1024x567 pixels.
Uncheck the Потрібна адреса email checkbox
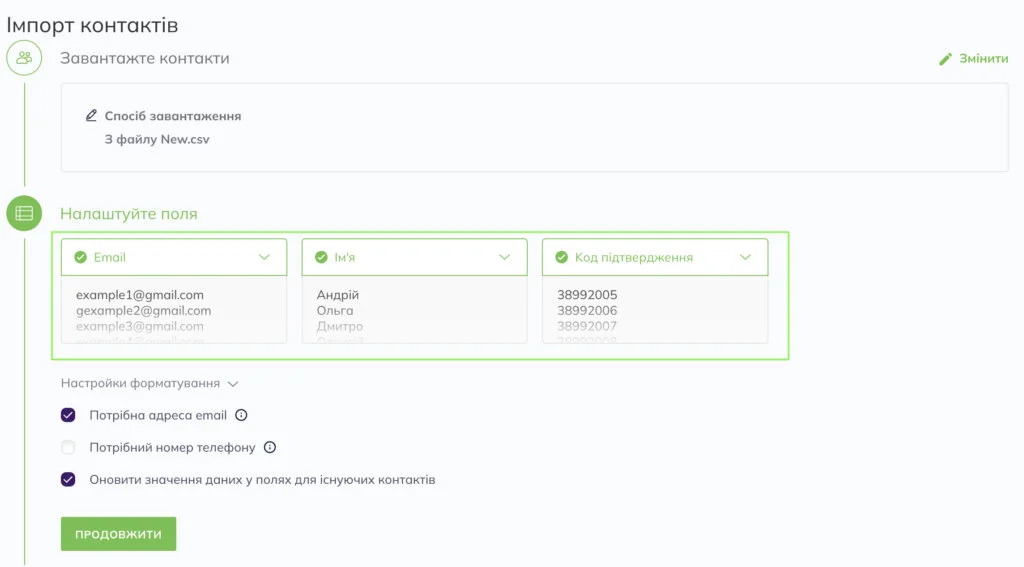68,415
